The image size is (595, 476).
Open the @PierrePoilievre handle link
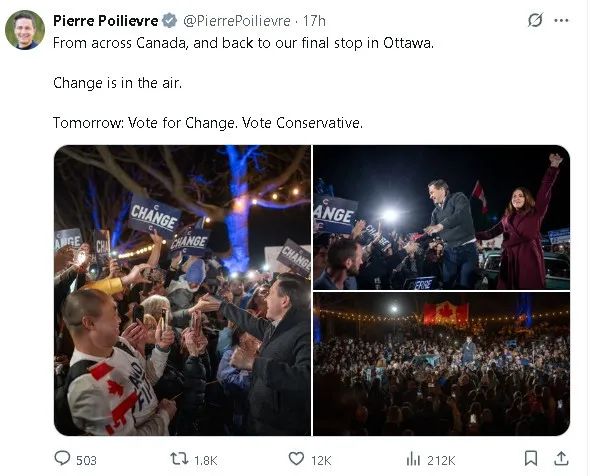237,21
